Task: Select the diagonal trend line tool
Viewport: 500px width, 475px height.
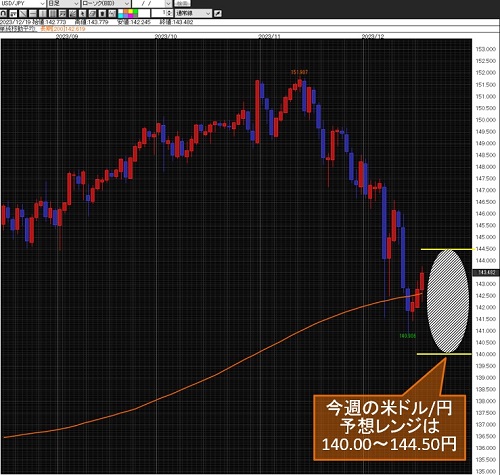Action: [23, 13]
